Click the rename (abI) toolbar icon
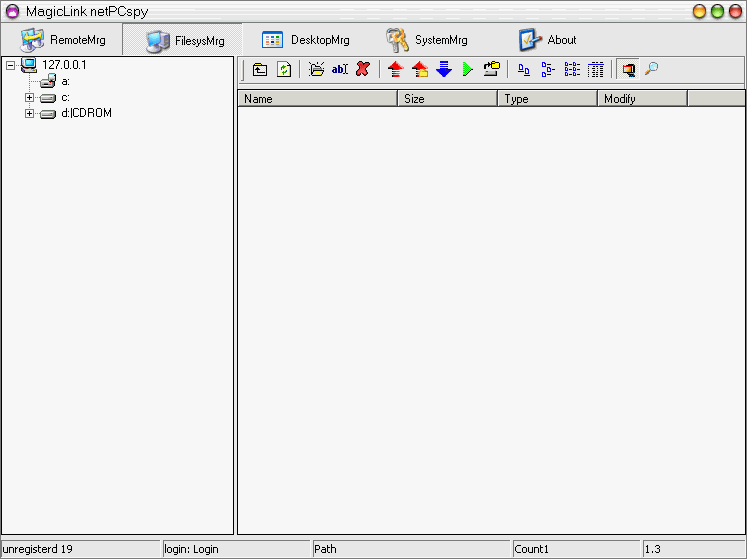The width and height of the screenshot is (747, 559). click(340, 70)
